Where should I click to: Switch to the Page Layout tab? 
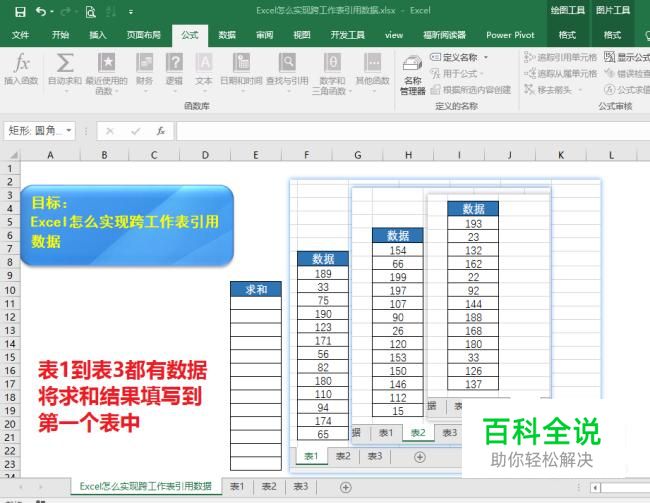(143, 35)
